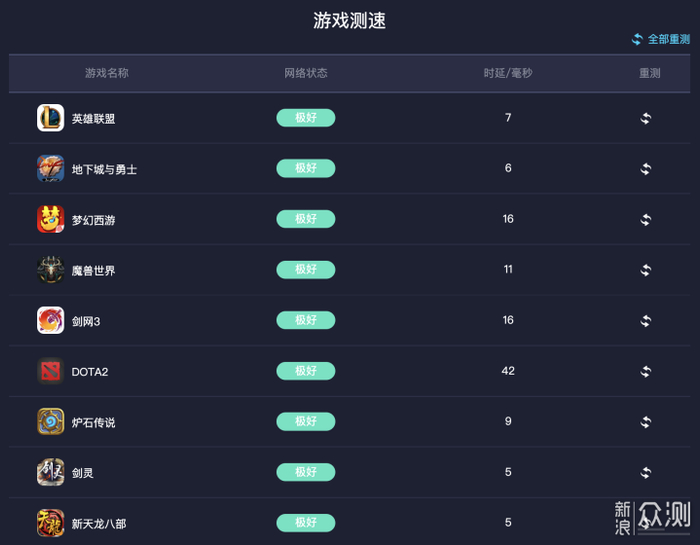Retest the 英雄联盟 row speed

point(646,118)
